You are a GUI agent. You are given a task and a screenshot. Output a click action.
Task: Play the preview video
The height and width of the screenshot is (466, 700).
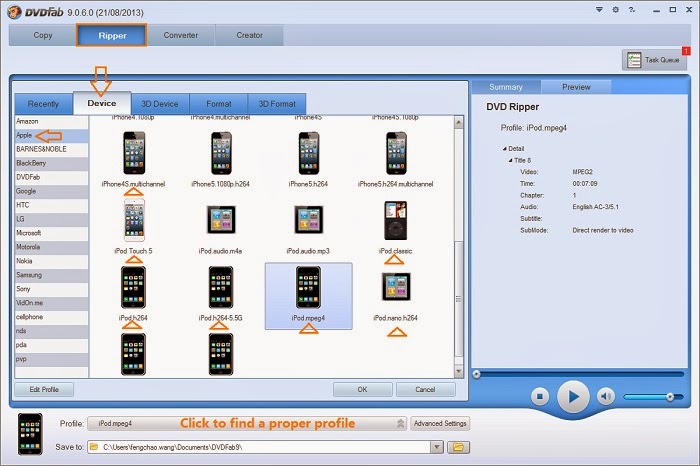click(573, 396)
